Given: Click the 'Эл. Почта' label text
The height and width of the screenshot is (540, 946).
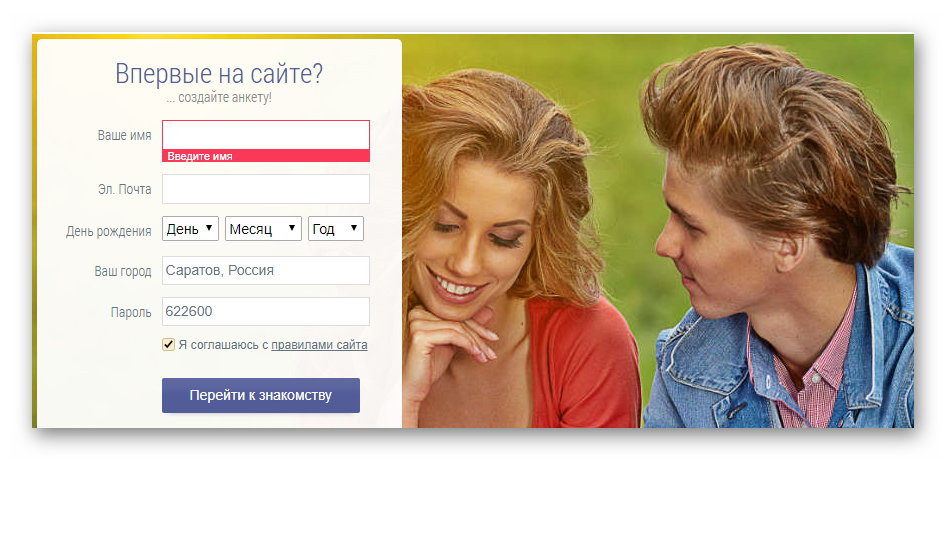Looking at the screenshot, I should (x=124, y=189).
